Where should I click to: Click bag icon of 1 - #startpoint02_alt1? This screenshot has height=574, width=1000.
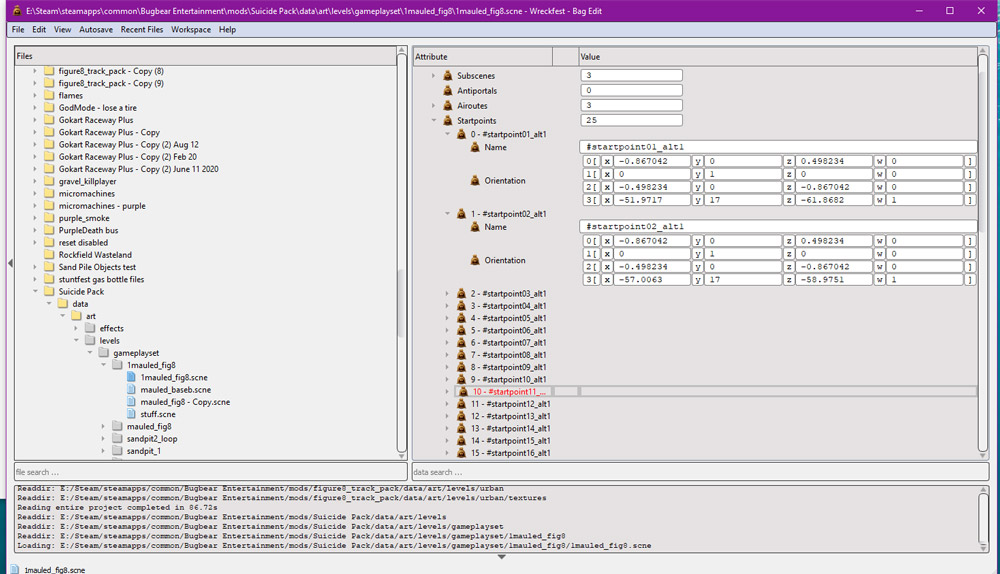462,214
